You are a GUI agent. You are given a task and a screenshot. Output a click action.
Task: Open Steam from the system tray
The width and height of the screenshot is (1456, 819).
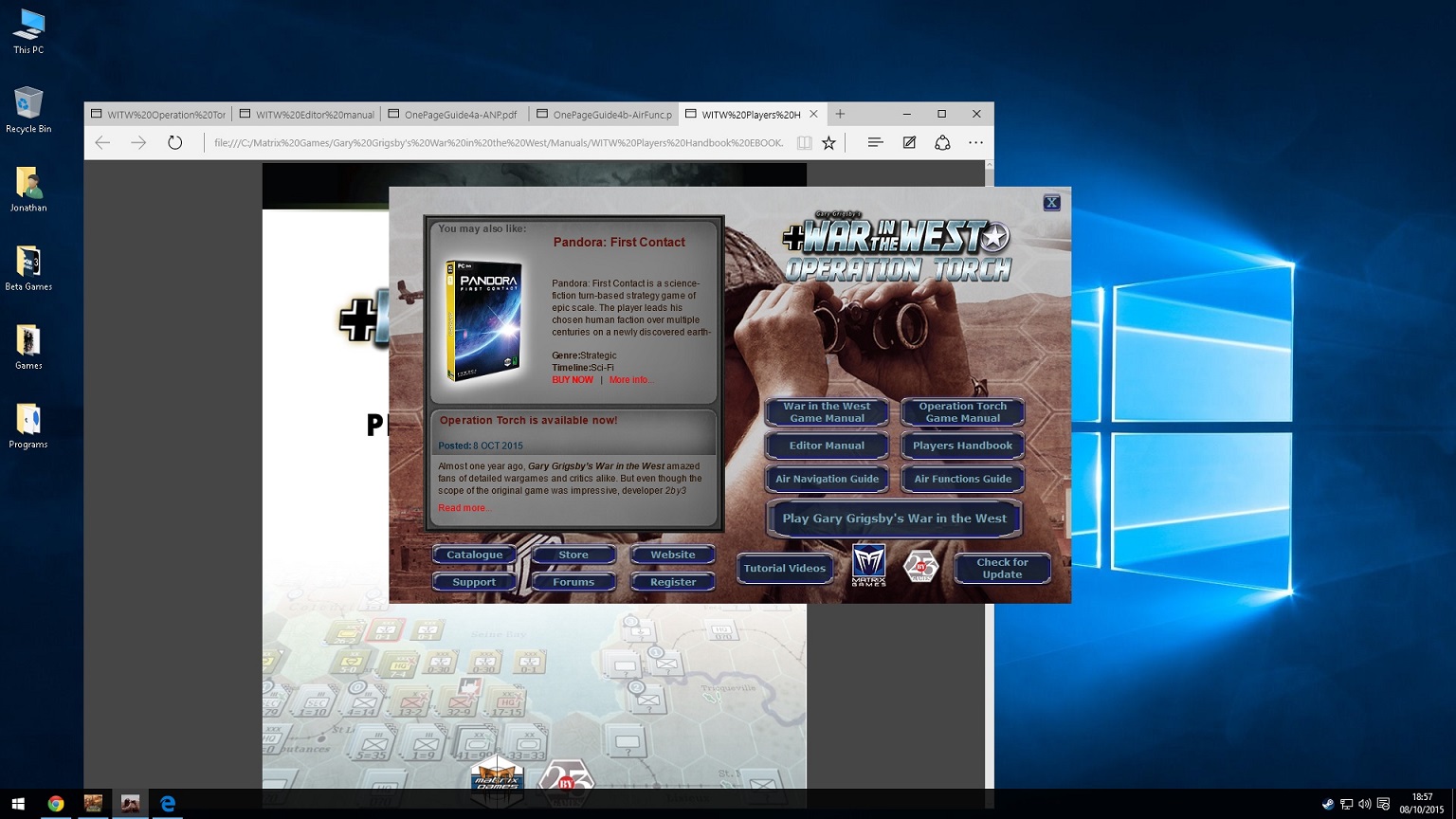point(1327,804)
